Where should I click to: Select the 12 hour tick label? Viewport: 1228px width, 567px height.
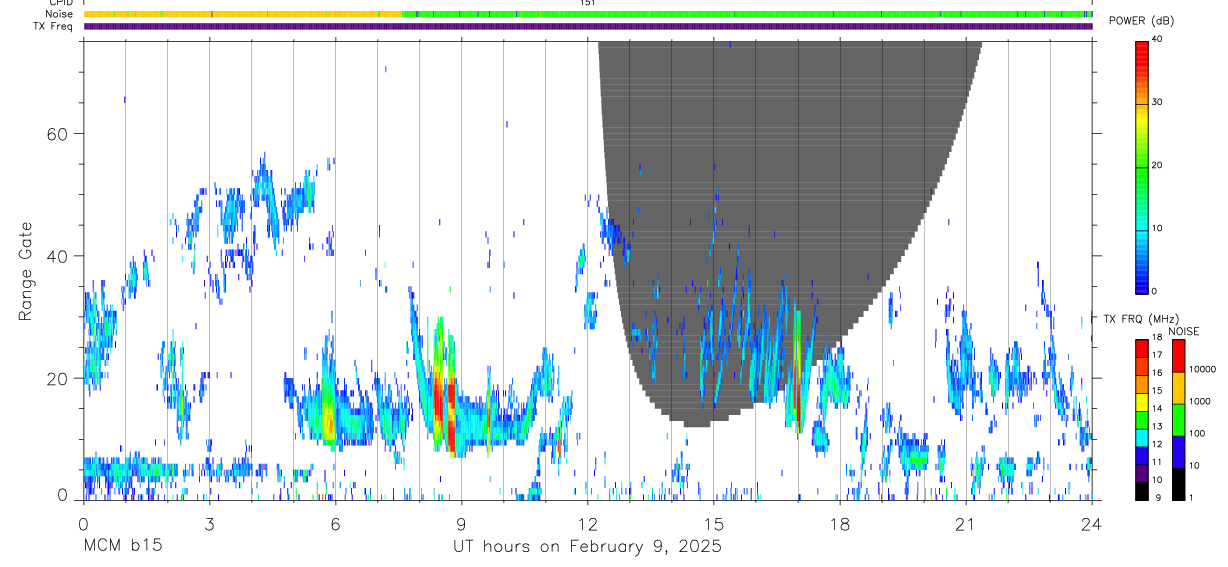click(587, 524)
